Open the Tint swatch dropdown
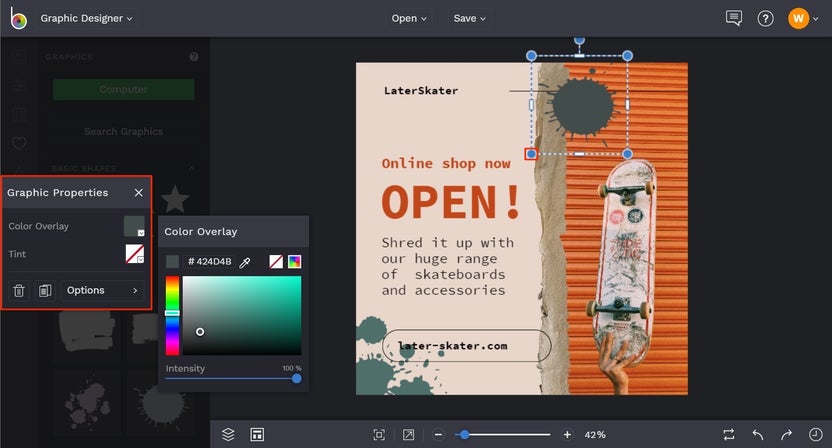 [x=135, y=254]
